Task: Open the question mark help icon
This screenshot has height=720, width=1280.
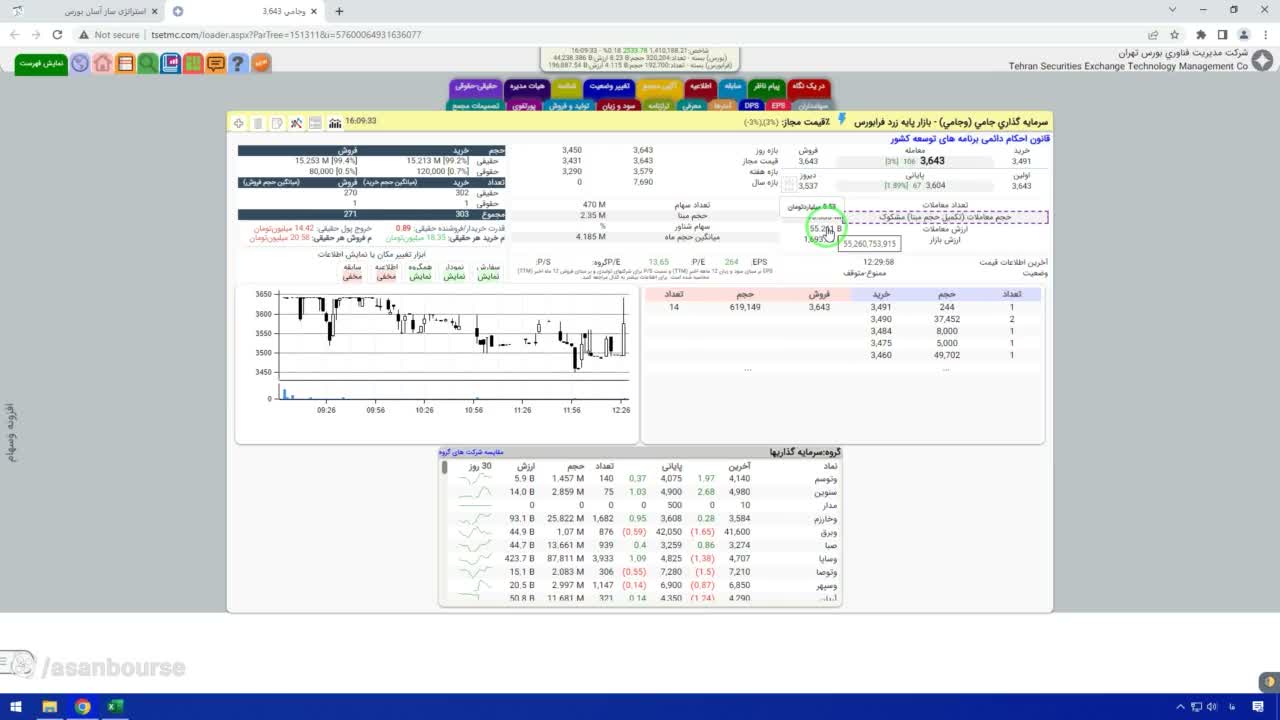Action: (x=237, y=63)
